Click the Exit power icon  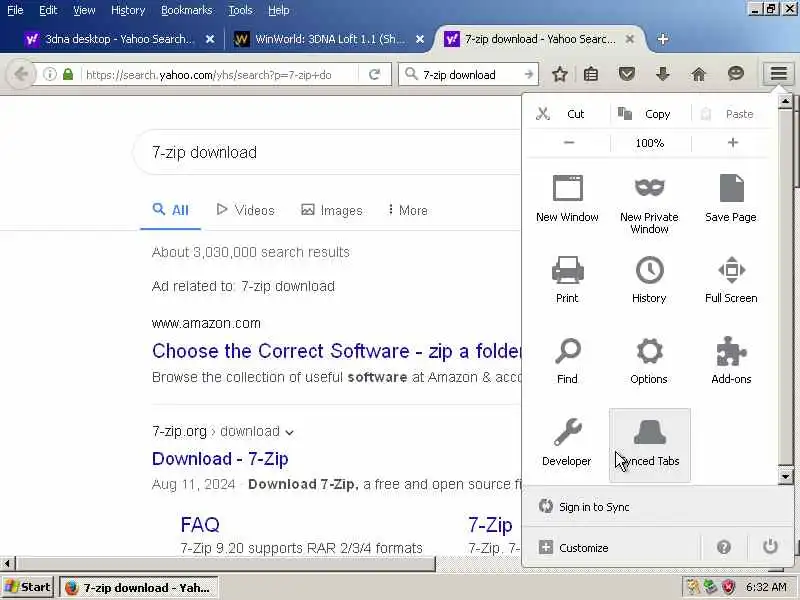click(770, 546)
